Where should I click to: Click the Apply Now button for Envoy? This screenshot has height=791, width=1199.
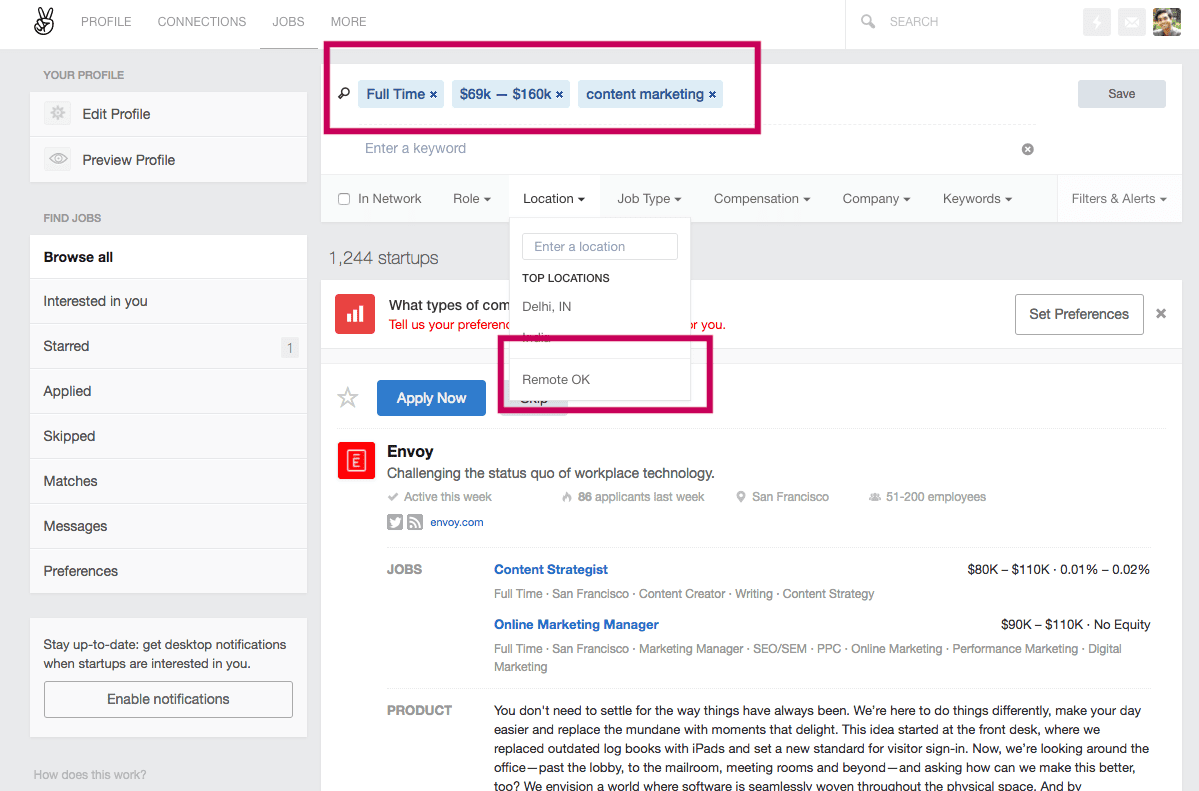[x=431, y=397]
